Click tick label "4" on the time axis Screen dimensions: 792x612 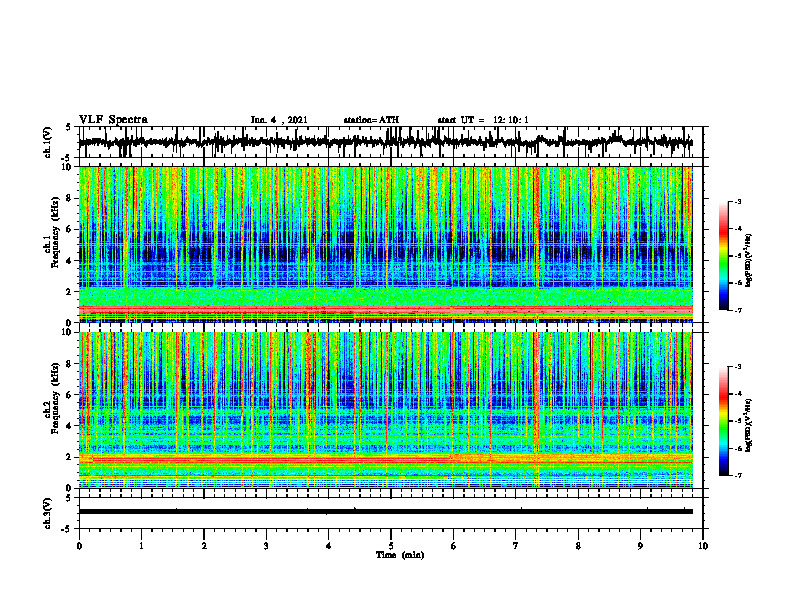329,546
